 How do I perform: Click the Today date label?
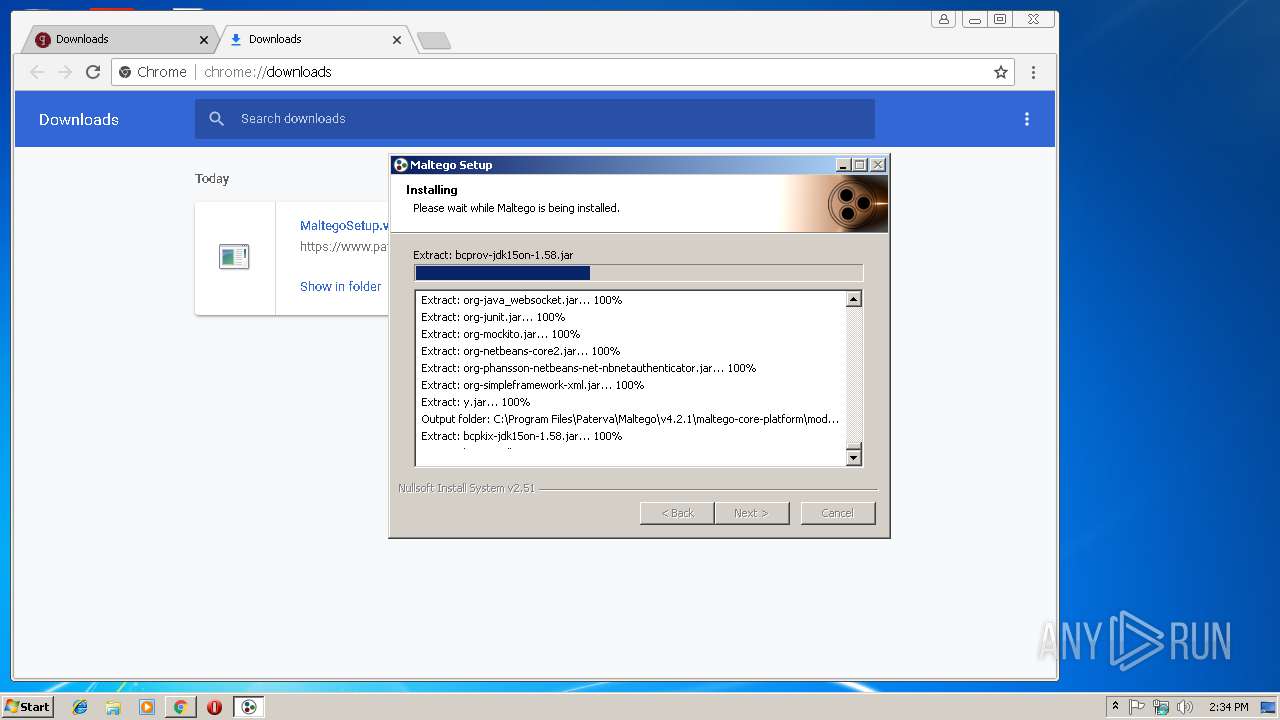click(212, 179)
